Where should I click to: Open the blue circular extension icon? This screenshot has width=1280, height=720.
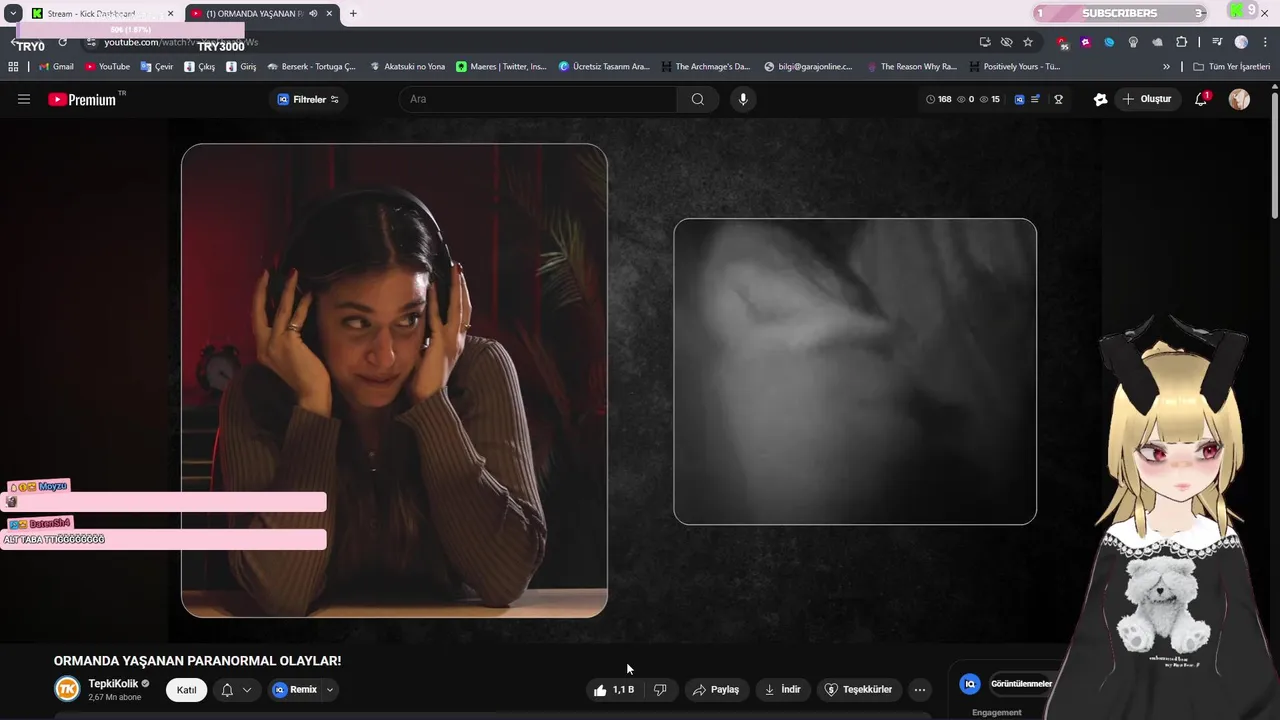[x=1109, y=42]
